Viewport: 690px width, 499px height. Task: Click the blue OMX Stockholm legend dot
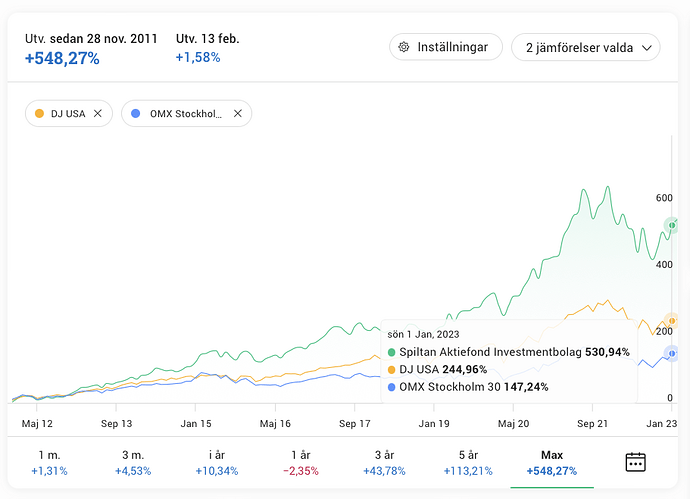click(136, 114)
